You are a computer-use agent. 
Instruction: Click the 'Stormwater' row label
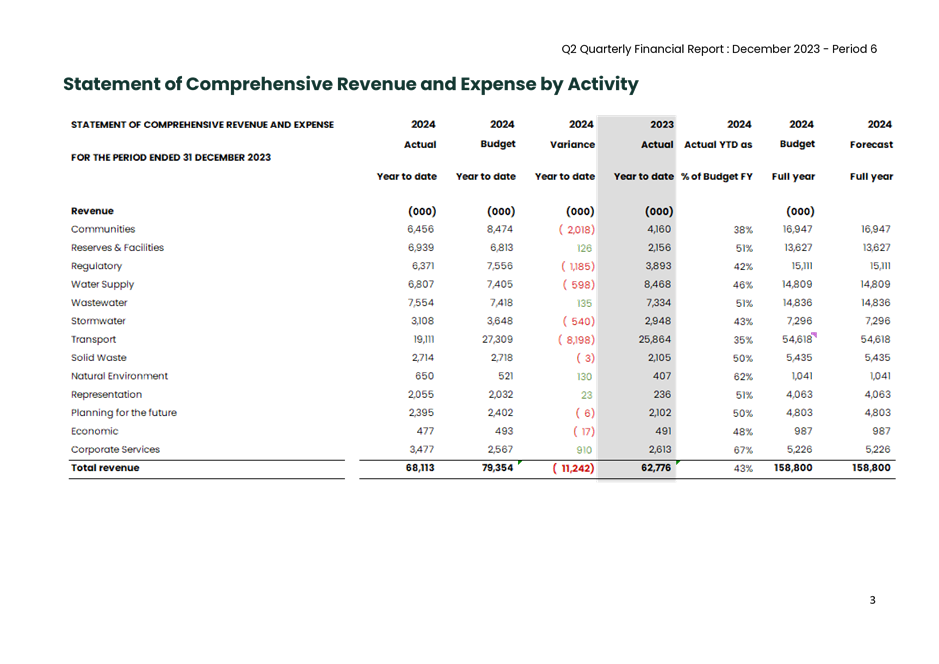tap(98, 321)
